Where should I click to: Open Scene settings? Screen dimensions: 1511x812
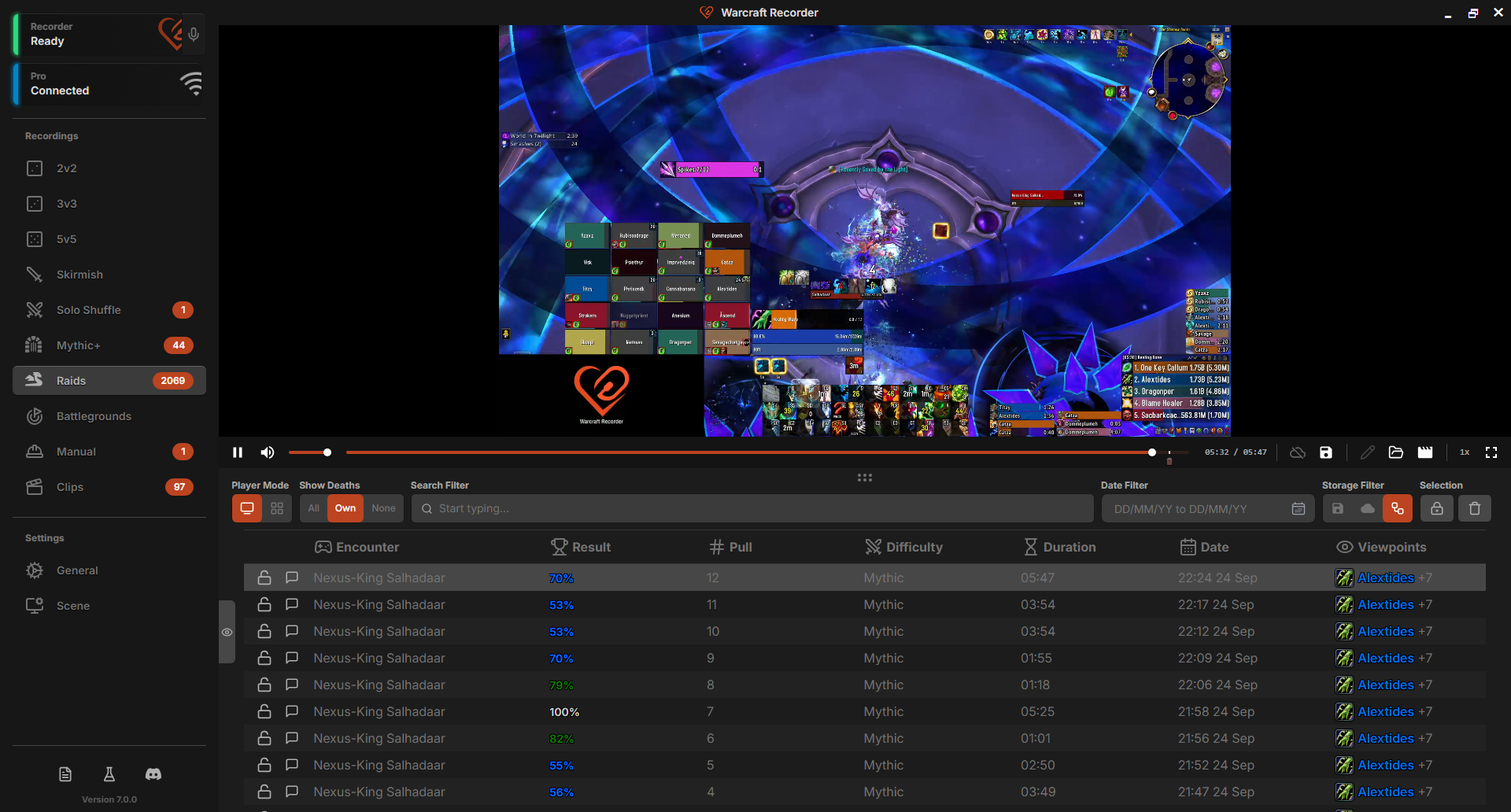(109, 606)
